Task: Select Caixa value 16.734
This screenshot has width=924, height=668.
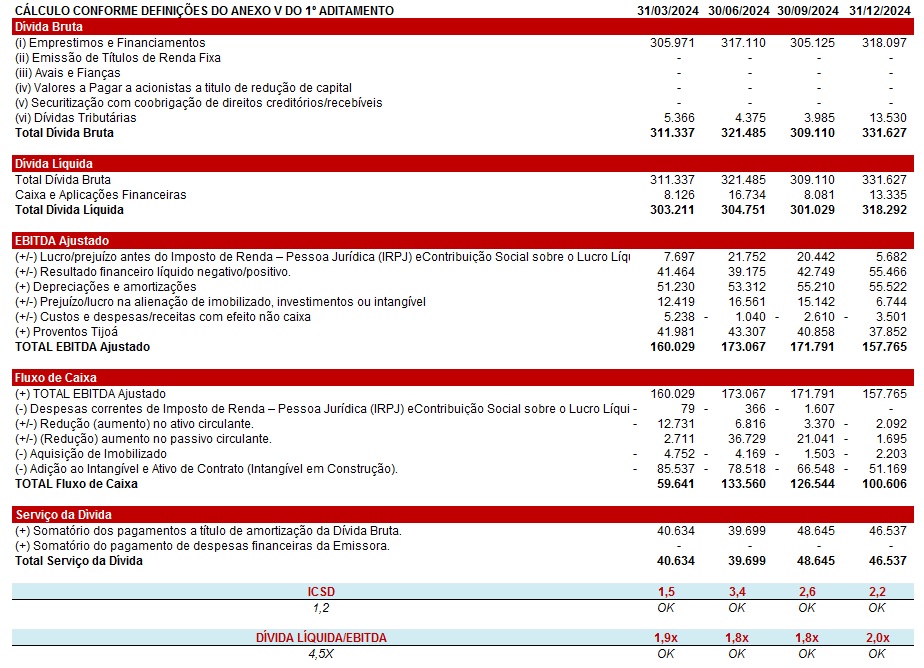Action: [x=747, y=194]
